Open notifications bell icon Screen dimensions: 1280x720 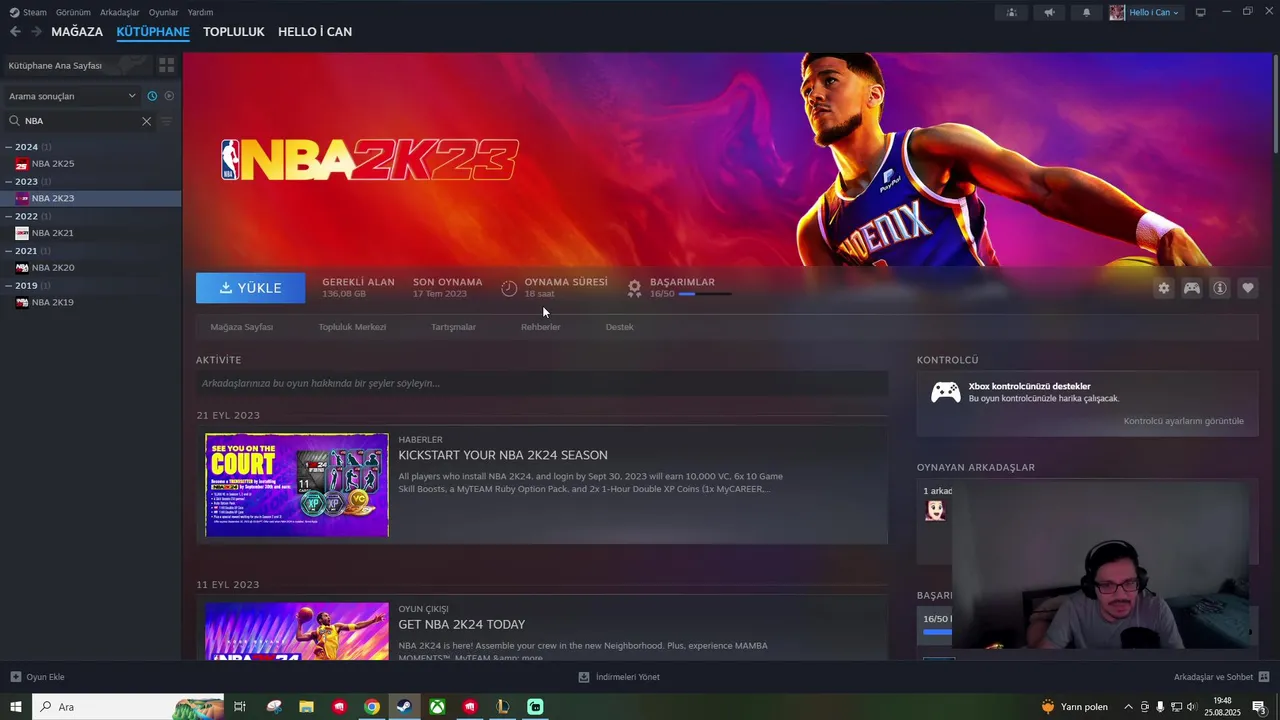coord(1087,12)
